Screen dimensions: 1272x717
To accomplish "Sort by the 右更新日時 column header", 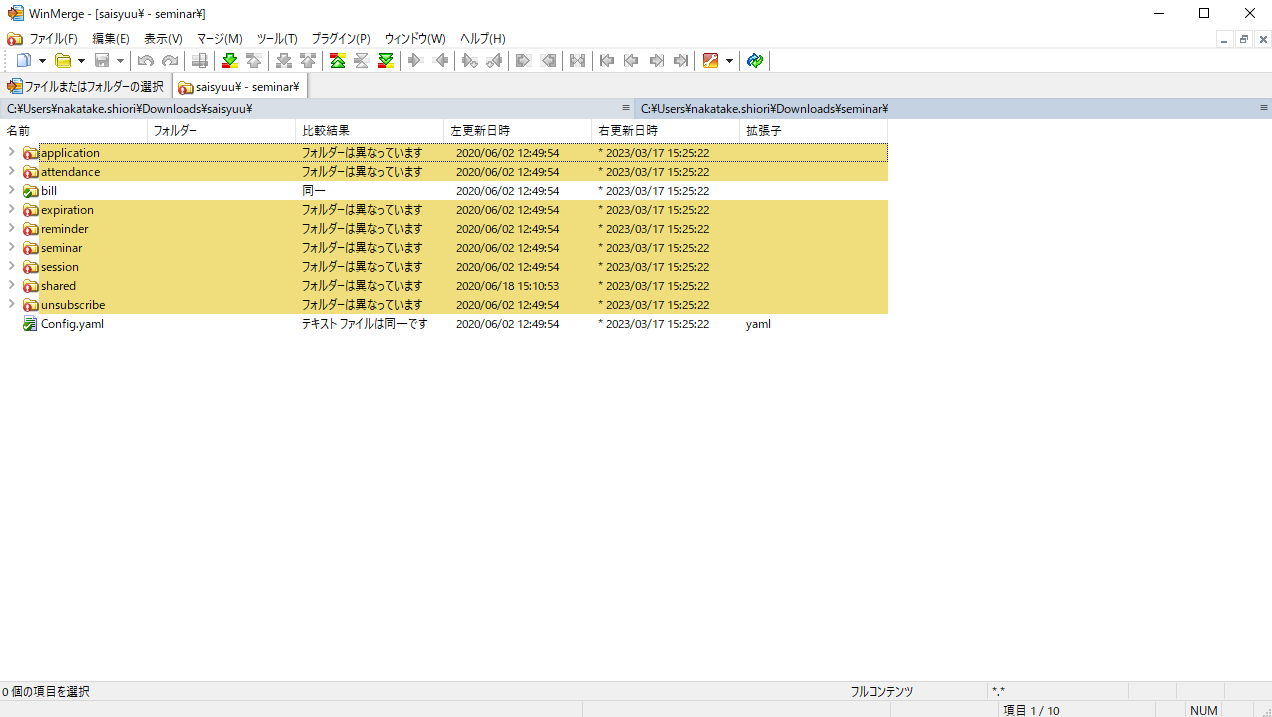I will 666,130.
